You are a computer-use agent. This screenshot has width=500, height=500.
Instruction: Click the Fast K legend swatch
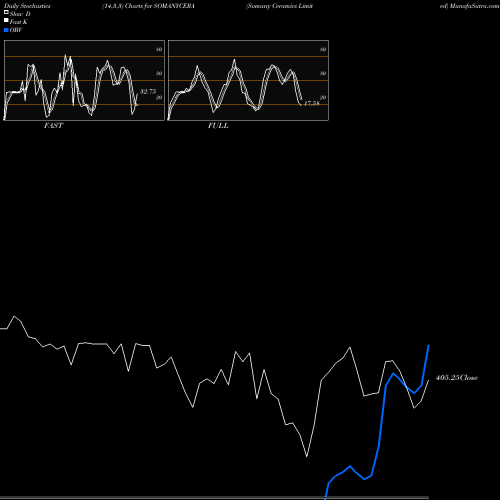(6, 20)
